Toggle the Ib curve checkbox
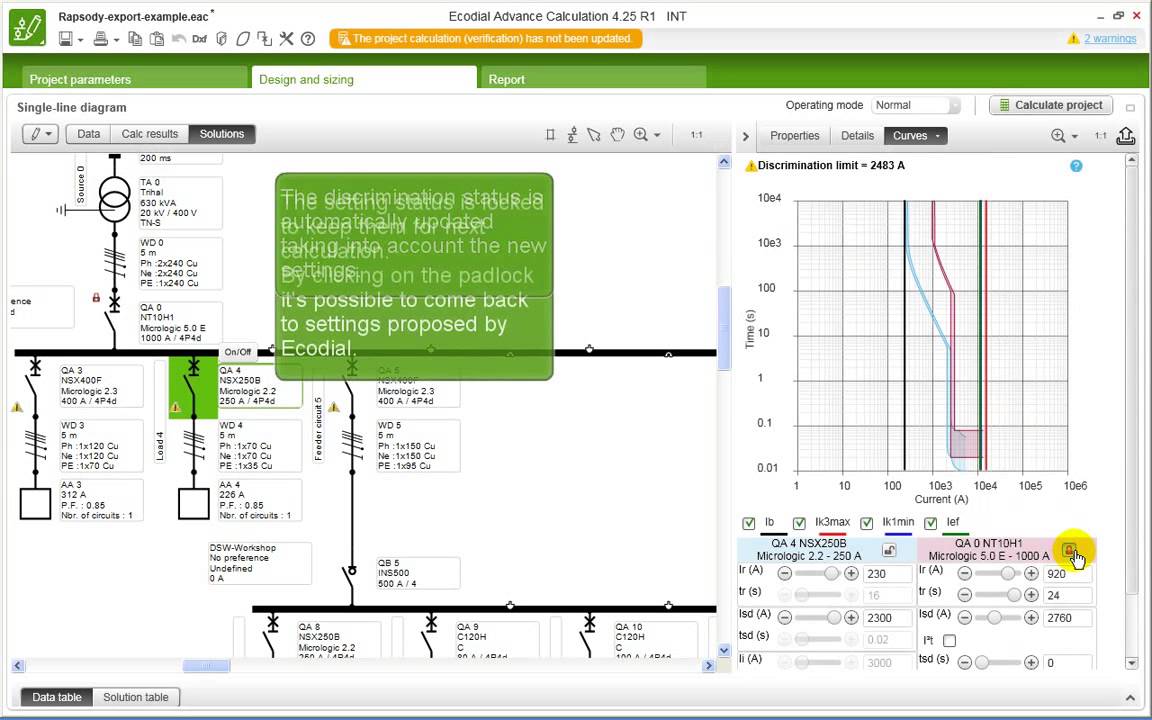 [x=749, y=523]
